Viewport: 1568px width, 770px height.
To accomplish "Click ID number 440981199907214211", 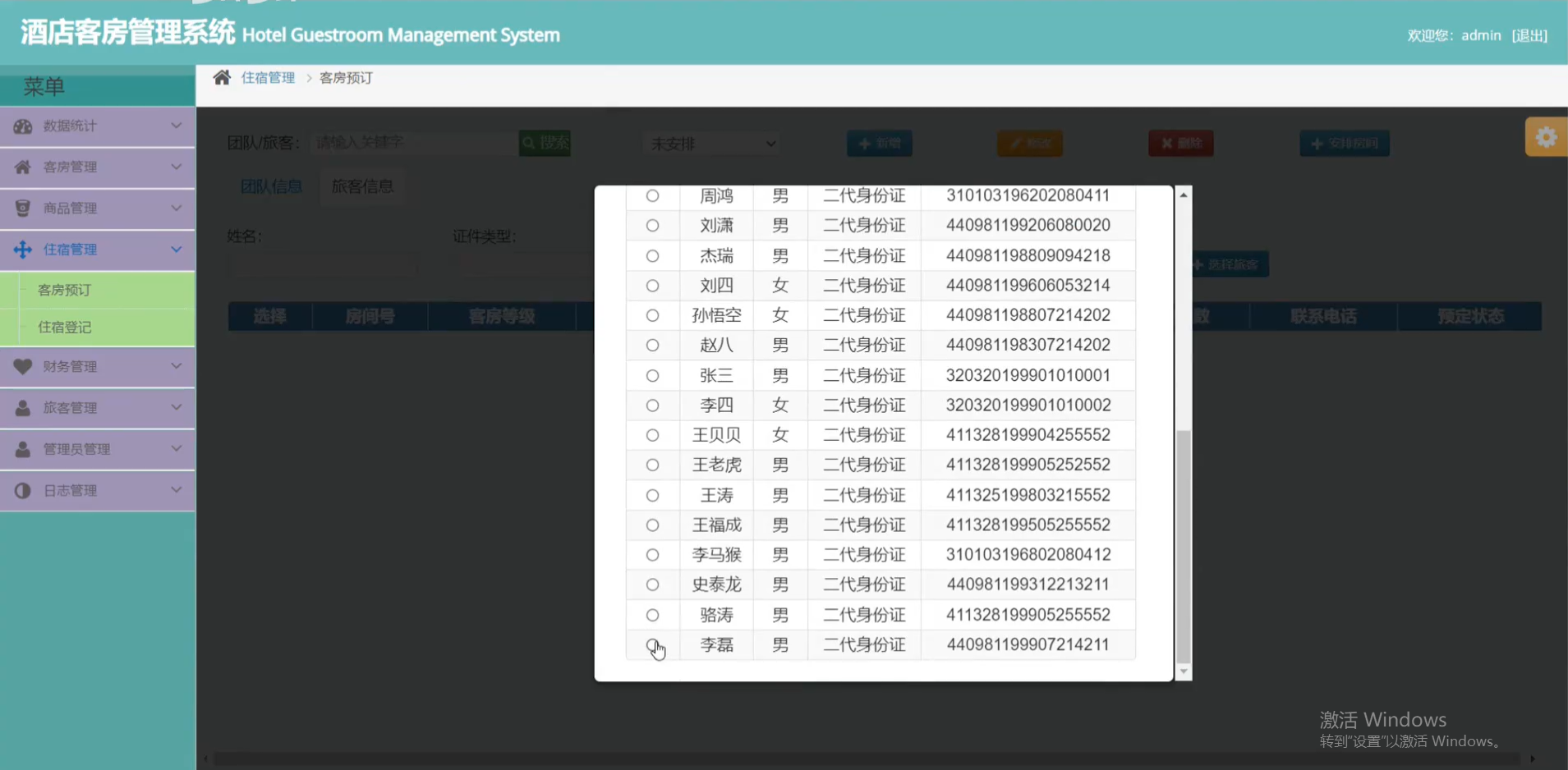I will coord(1028,645).
